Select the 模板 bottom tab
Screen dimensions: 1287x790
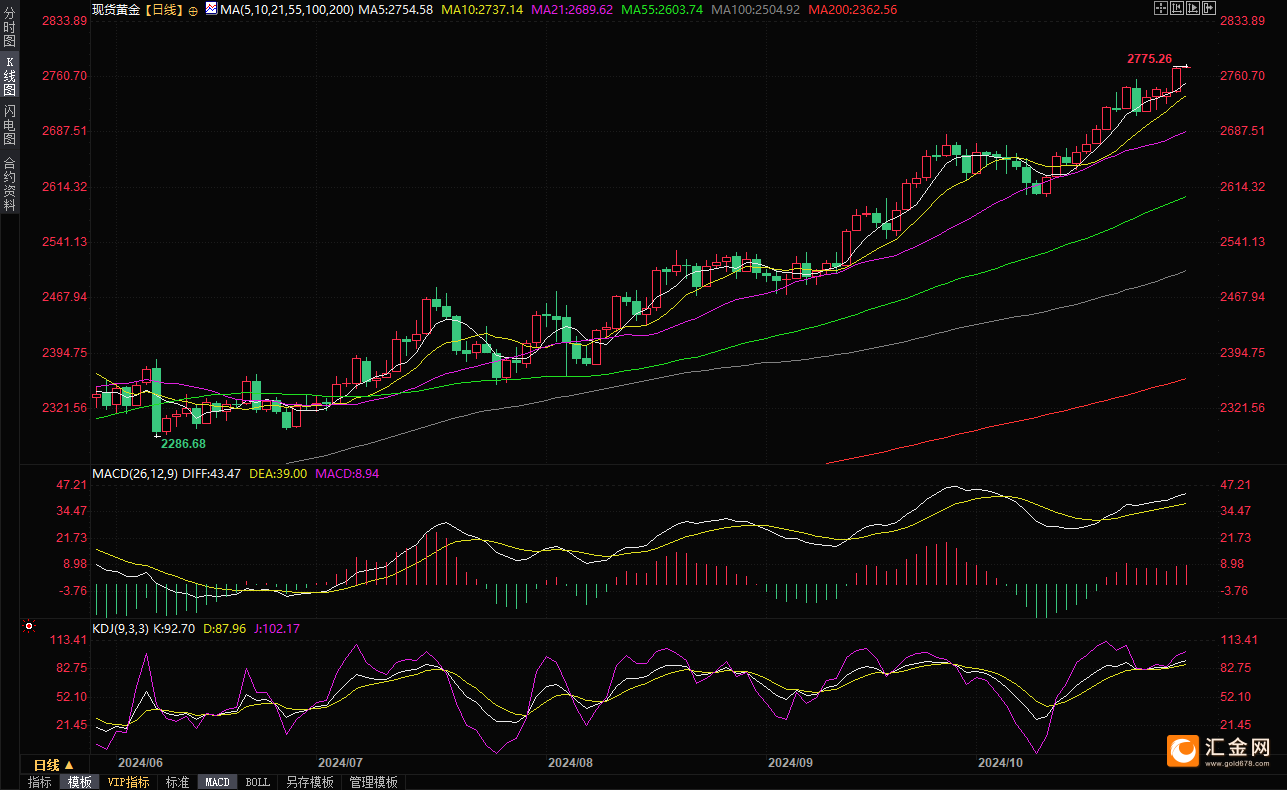79,782
